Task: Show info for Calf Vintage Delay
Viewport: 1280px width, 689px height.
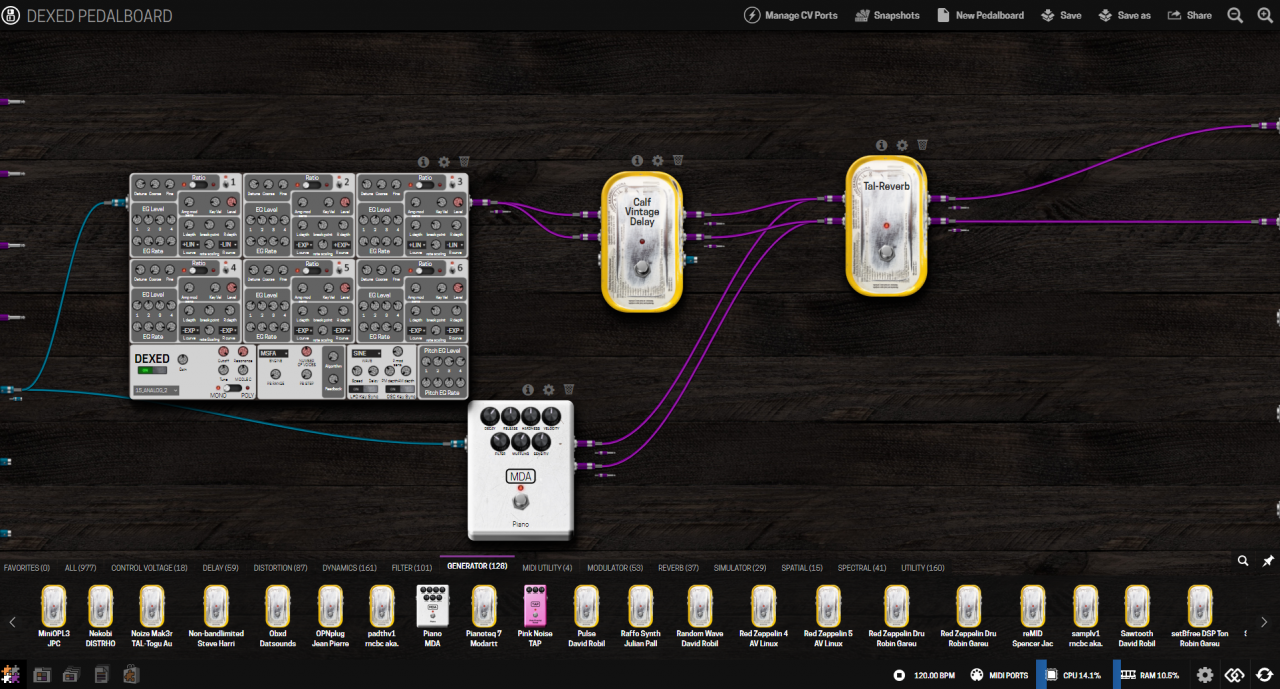Action: pyautogui.click(x=637, y=161)
